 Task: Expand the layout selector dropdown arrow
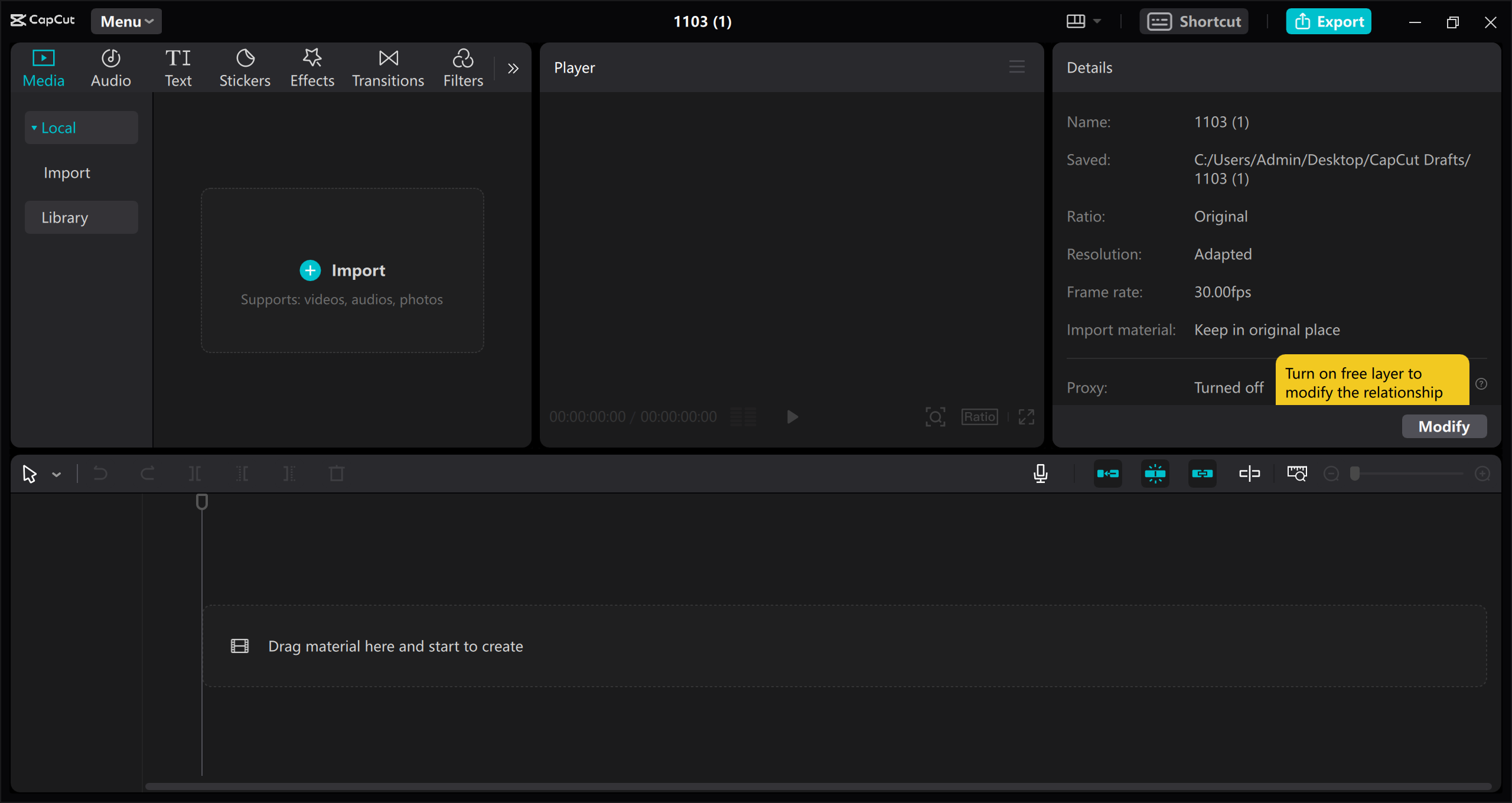point(1097,21)
